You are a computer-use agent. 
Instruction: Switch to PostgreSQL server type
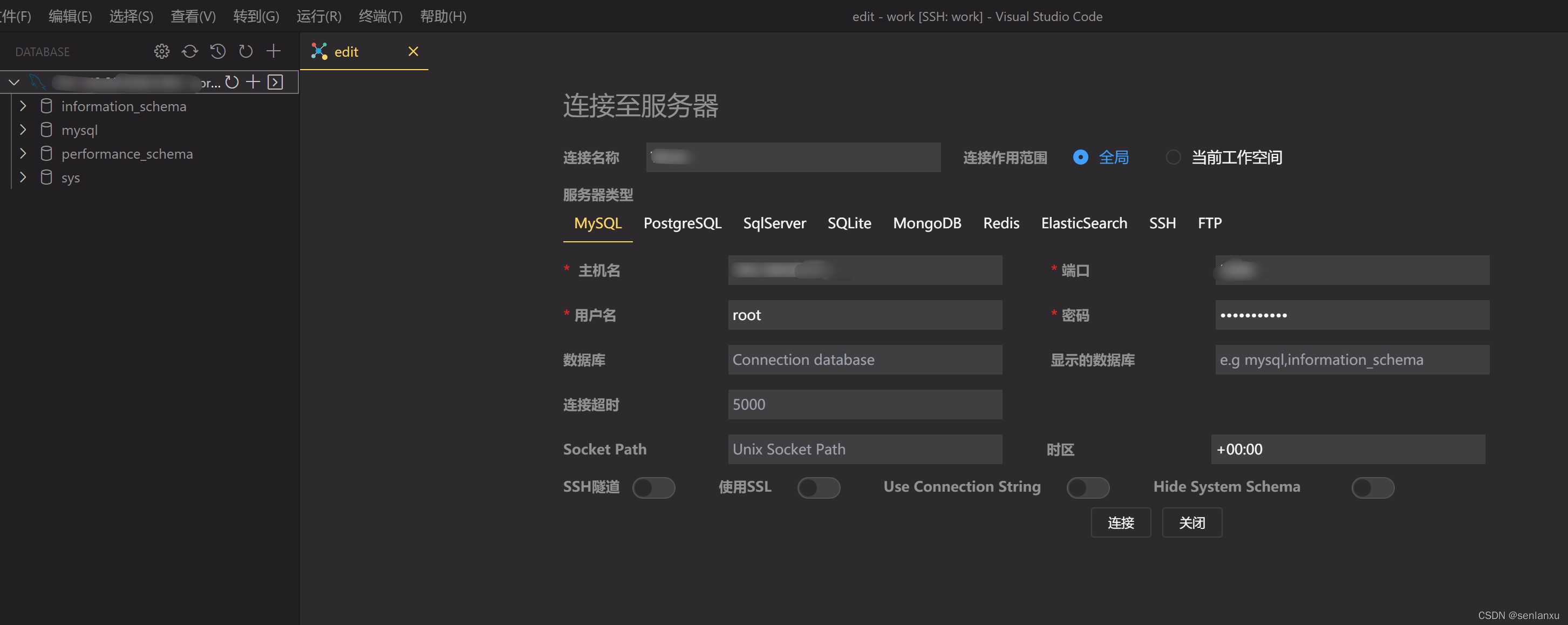[x=683, y=223]
